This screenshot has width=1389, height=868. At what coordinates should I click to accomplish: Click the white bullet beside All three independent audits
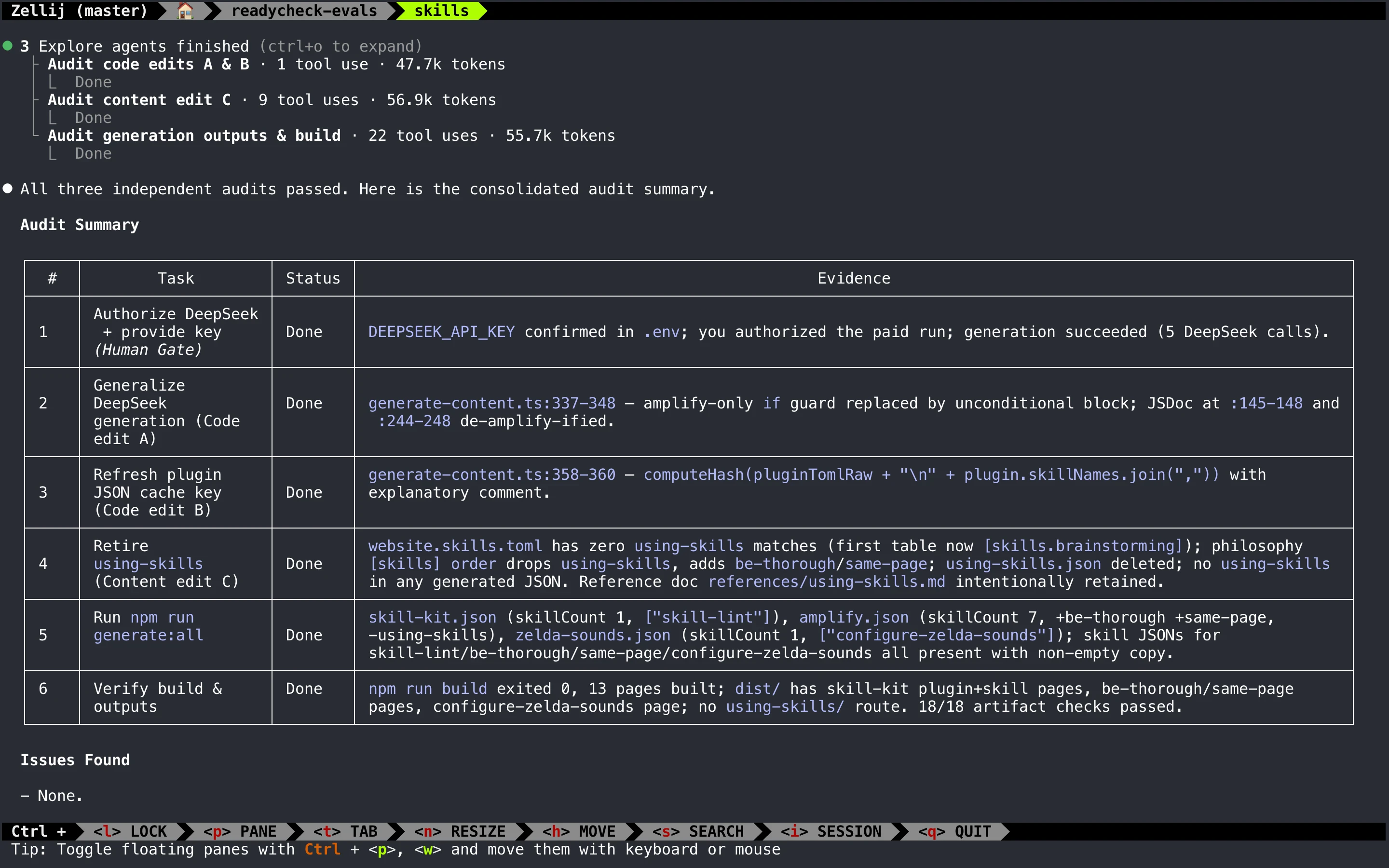(x=8, y=188)
